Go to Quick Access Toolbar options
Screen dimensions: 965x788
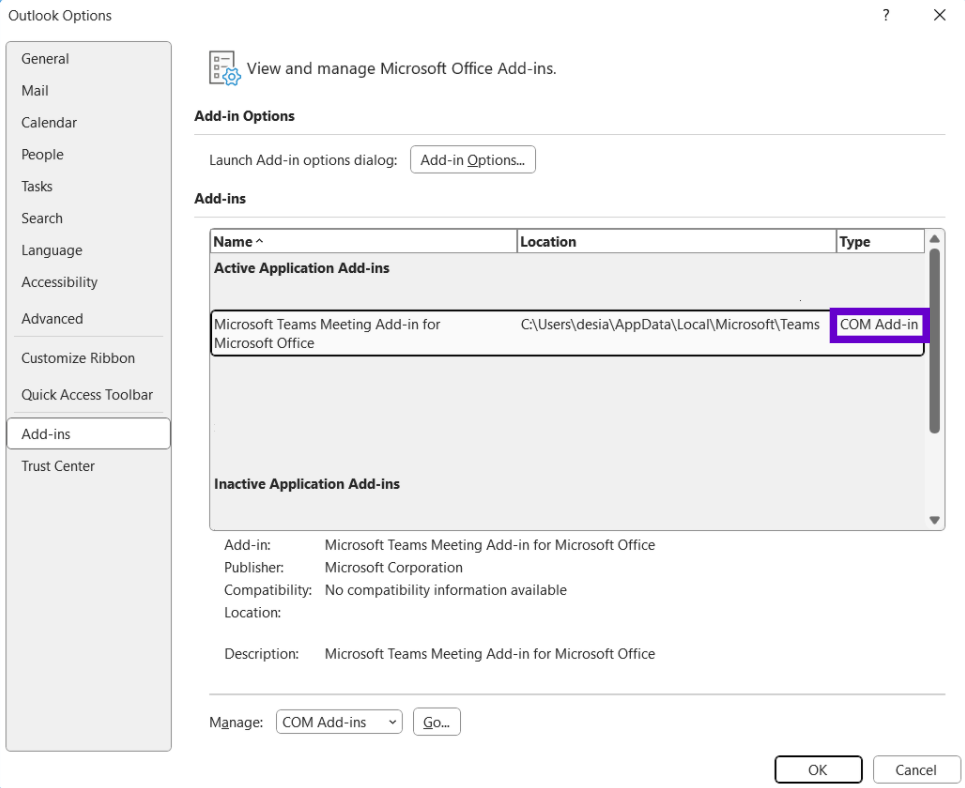[87, 395]
